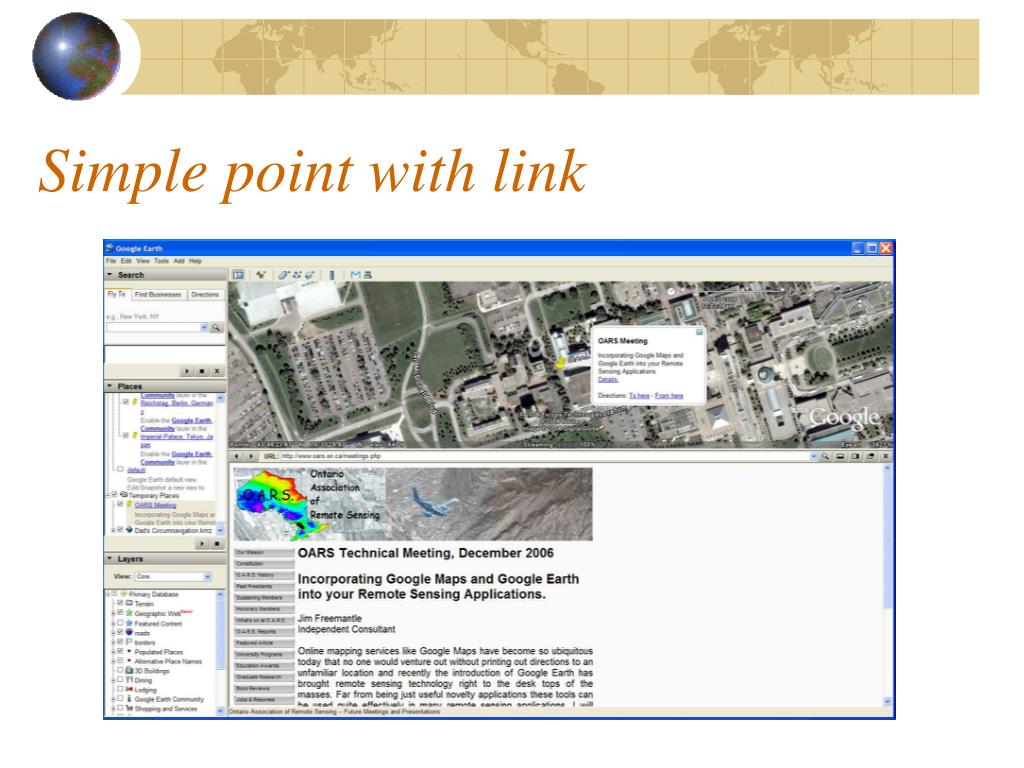1024x768 pixels.
Task: Expand the Google Earth Community layer node
Action: [x=113, y=699]
